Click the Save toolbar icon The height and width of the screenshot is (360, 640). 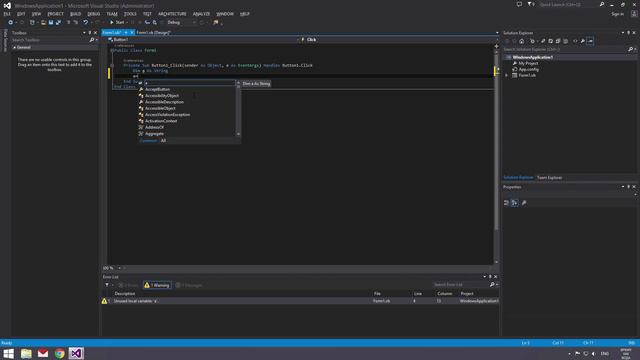pos(51,22)
